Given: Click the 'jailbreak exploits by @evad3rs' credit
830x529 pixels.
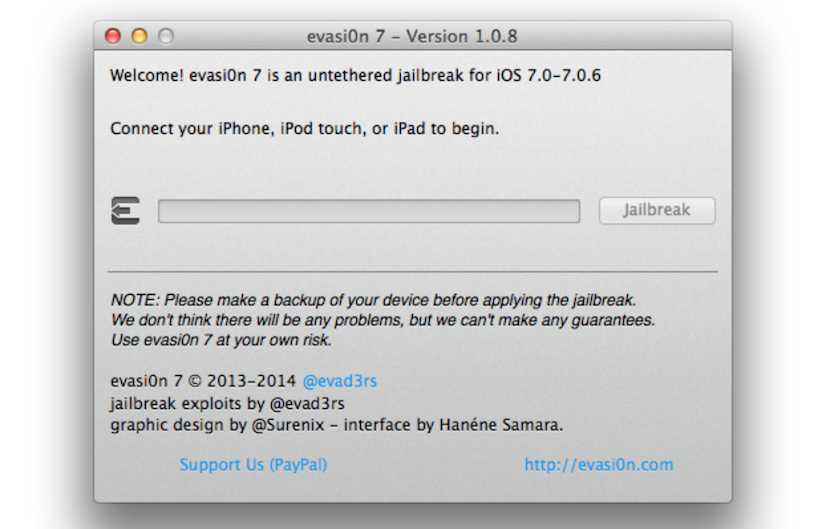Looking at the screenshot, I should (227, 404).
